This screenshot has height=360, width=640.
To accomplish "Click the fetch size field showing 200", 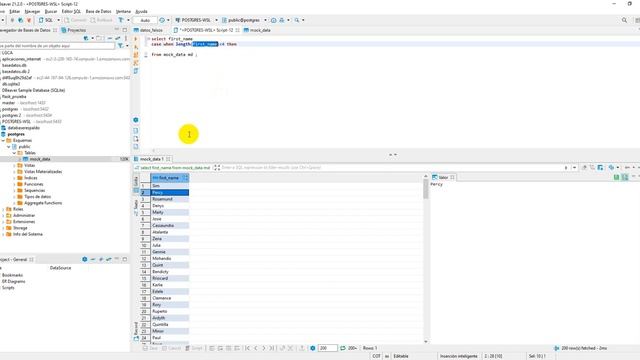I will [327, 348].
